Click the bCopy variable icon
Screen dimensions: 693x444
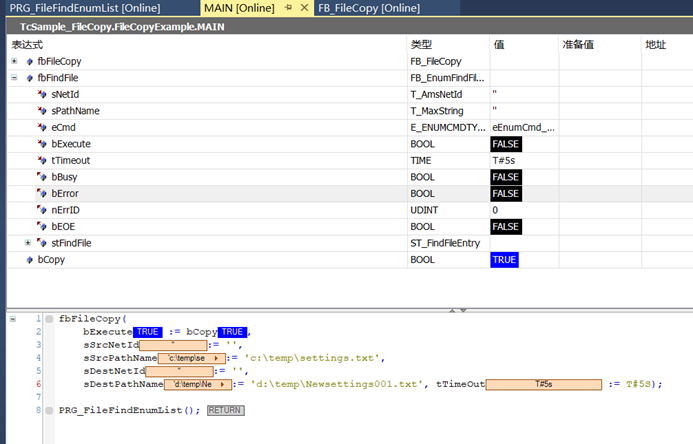(30, 260)
